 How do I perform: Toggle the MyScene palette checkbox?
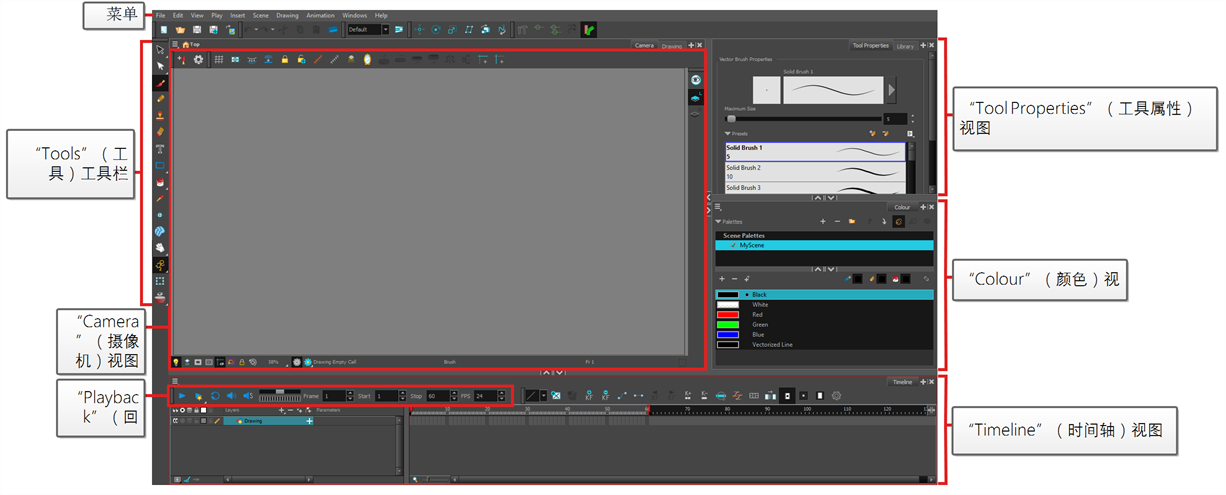pyautogui.click(x=733, y=245)
